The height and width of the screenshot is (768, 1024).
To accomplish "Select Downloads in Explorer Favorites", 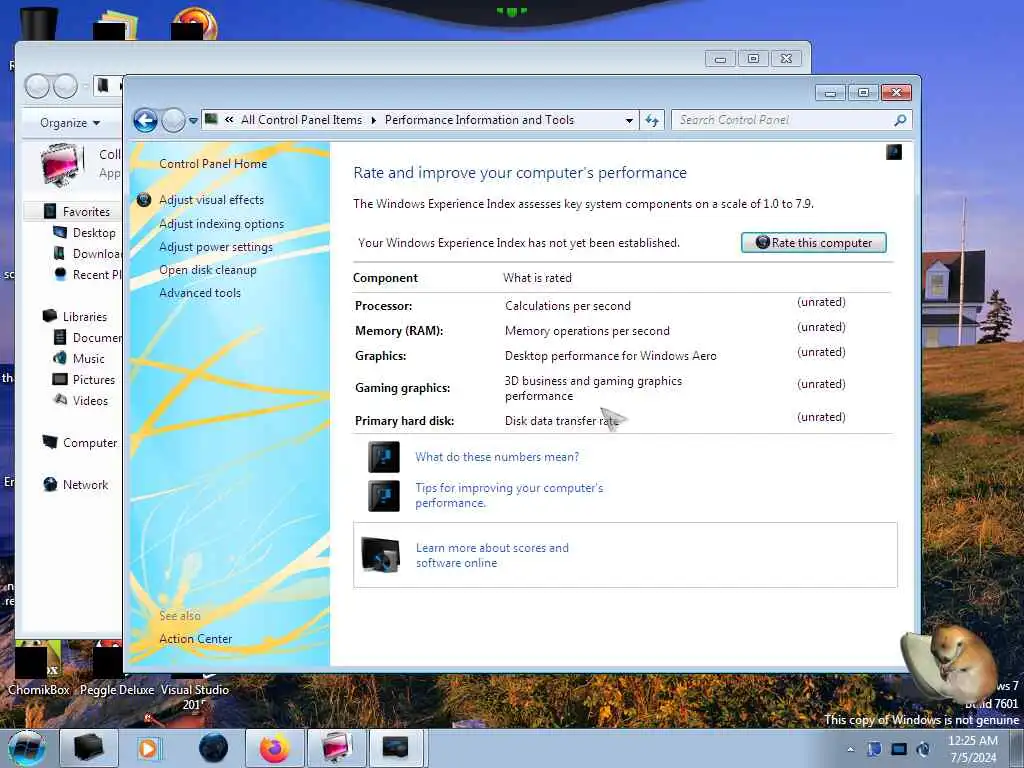I will click(x=97, y=254).
